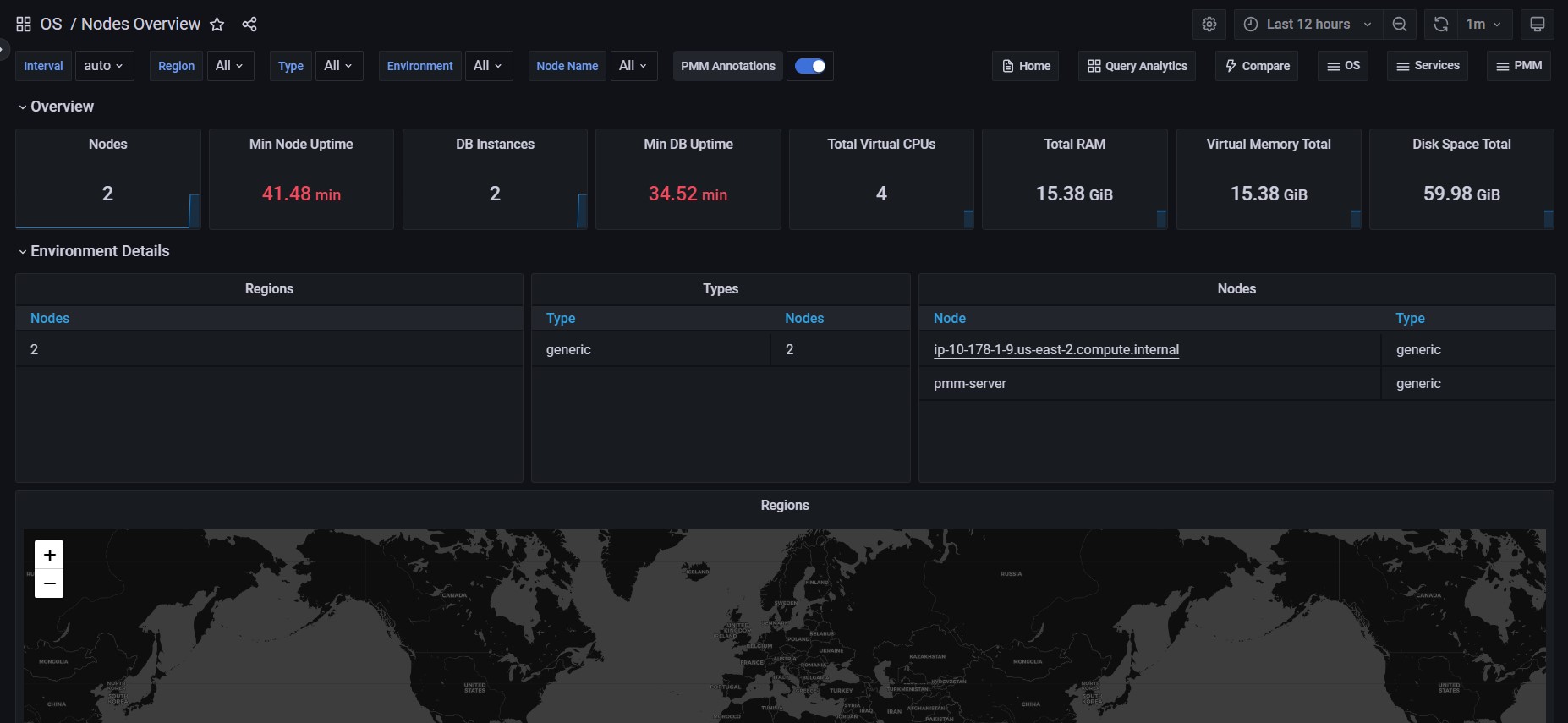
Task: Open dashboard settings gear icon
Action: (x=1209, y=25)
